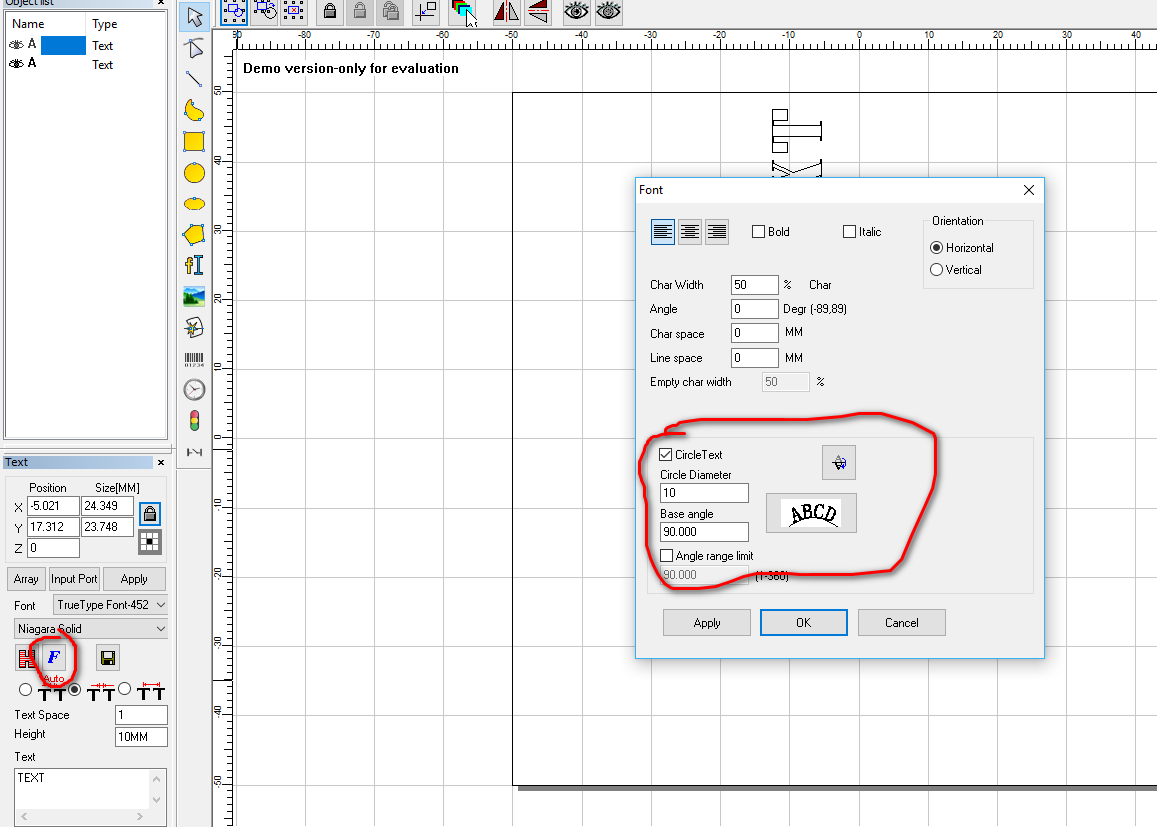This screenshot has width=1157, height=827.
Task: Open the TrueType Font-452 dropdown
Action: [x=110, y=605]
